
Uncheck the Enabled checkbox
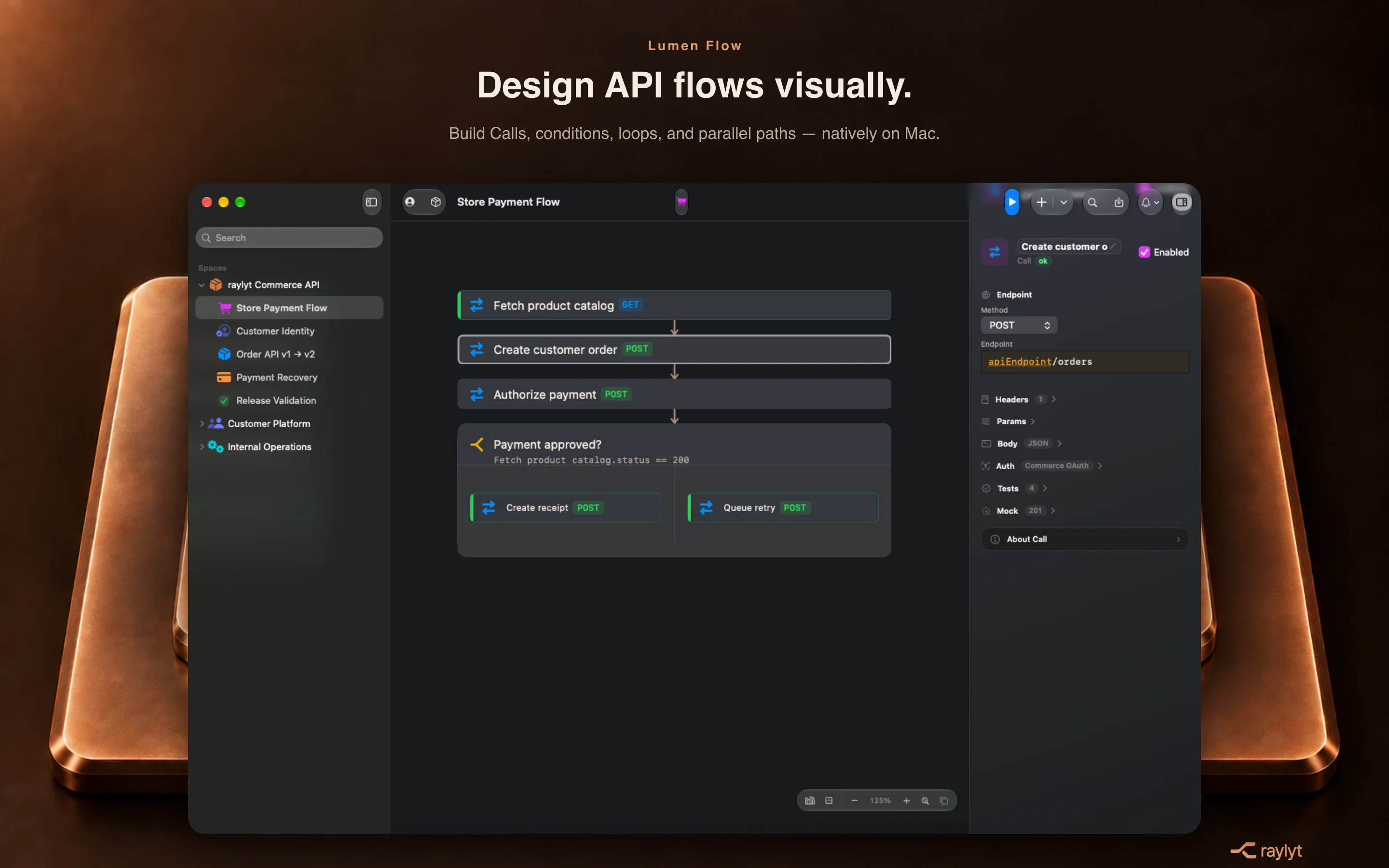1144,252
